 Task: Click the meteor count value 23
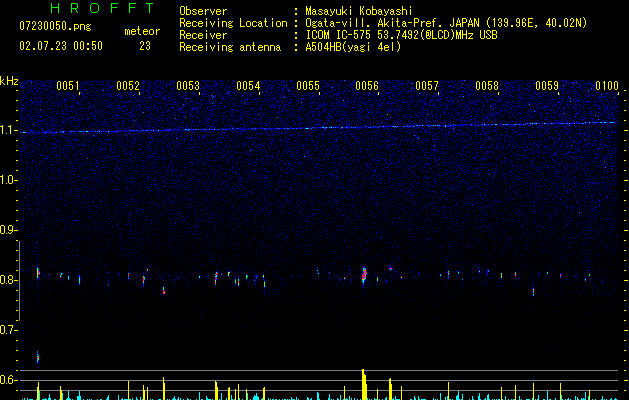(145, 46)
